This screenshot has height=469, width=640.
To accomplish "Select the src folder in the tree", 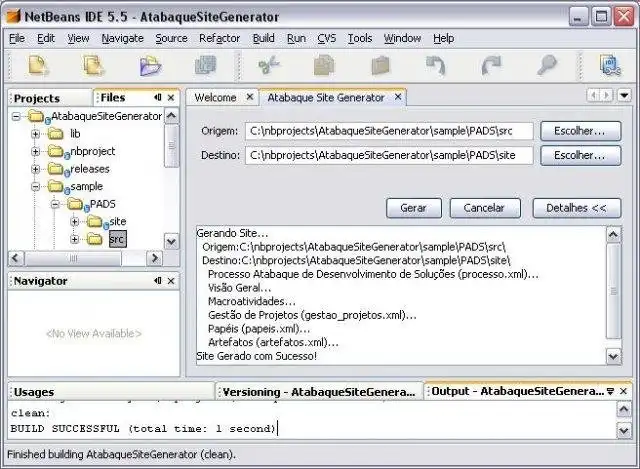I will (x=118, y=239).
